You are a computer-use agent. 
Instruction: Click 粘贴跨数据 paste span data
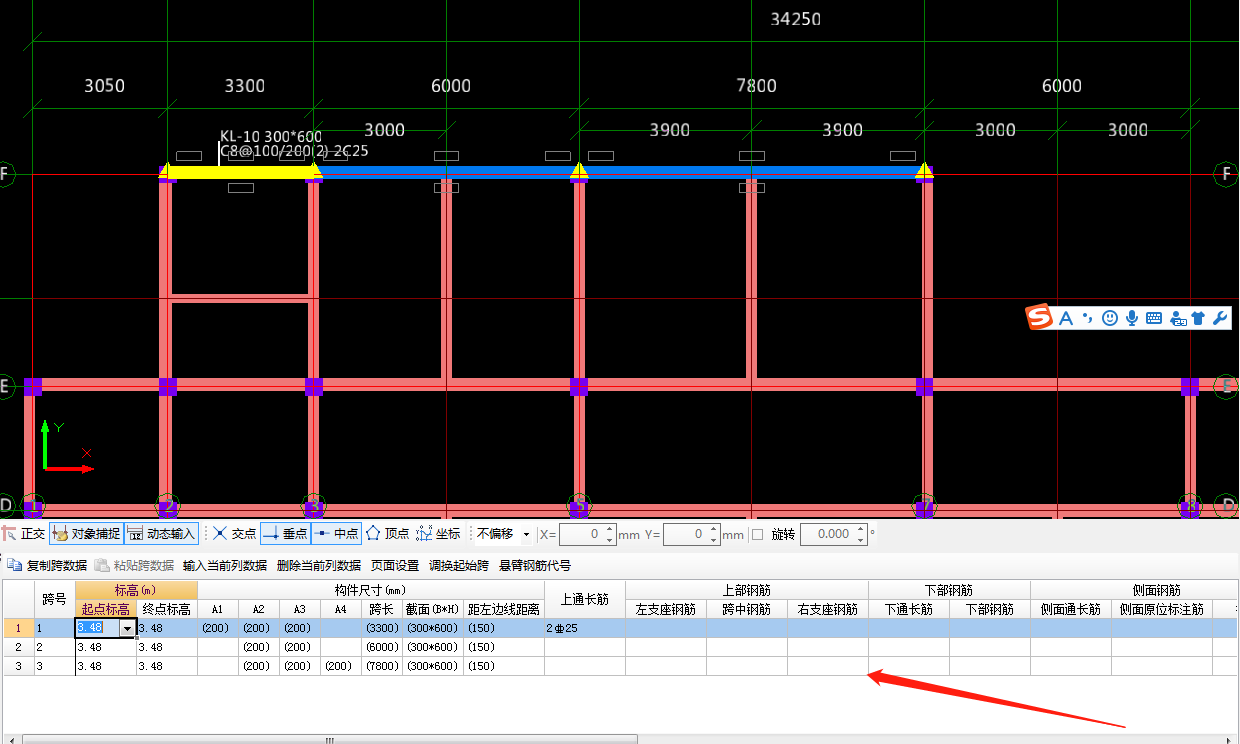coord(134,565)
